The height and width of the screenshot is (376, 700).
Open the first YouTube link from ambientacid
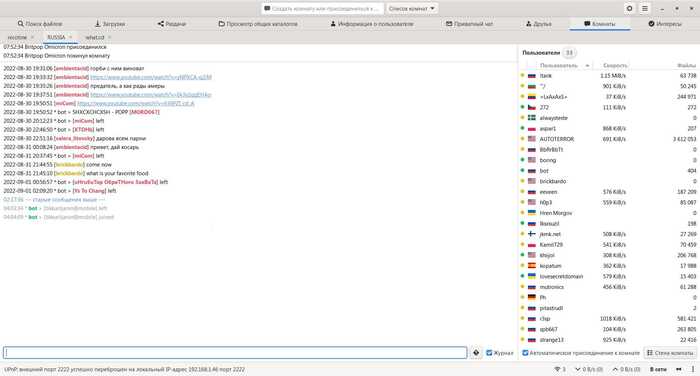(151, 77)
